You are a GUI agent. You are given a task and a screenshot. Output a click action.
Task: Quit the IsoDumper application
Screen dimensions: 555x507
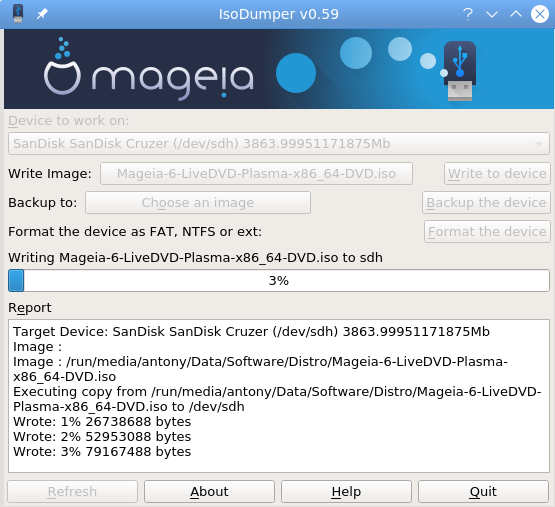coord(483,491)
